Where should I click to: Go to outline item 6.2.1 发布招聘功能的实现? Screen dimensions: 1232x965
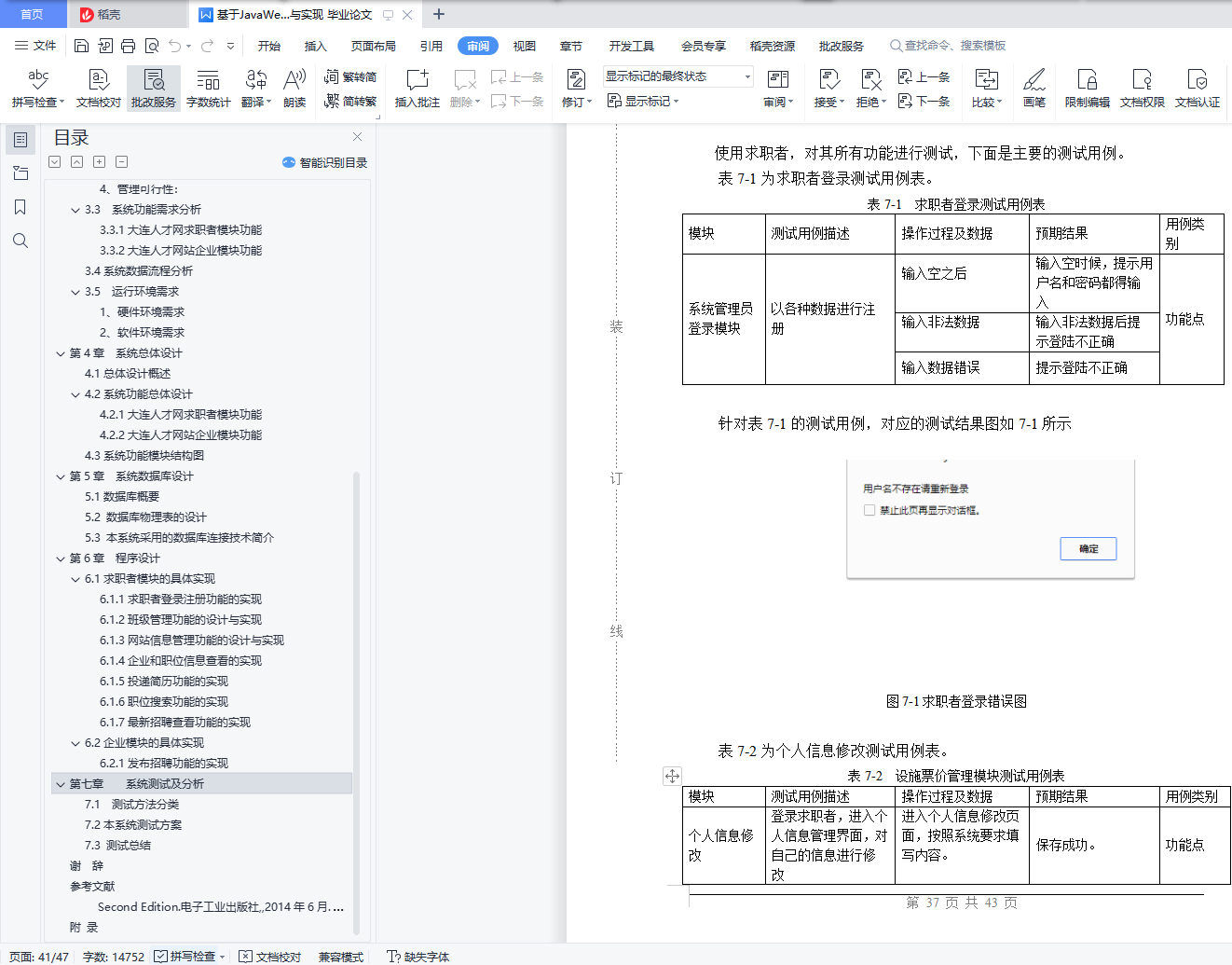pos(164,764)
